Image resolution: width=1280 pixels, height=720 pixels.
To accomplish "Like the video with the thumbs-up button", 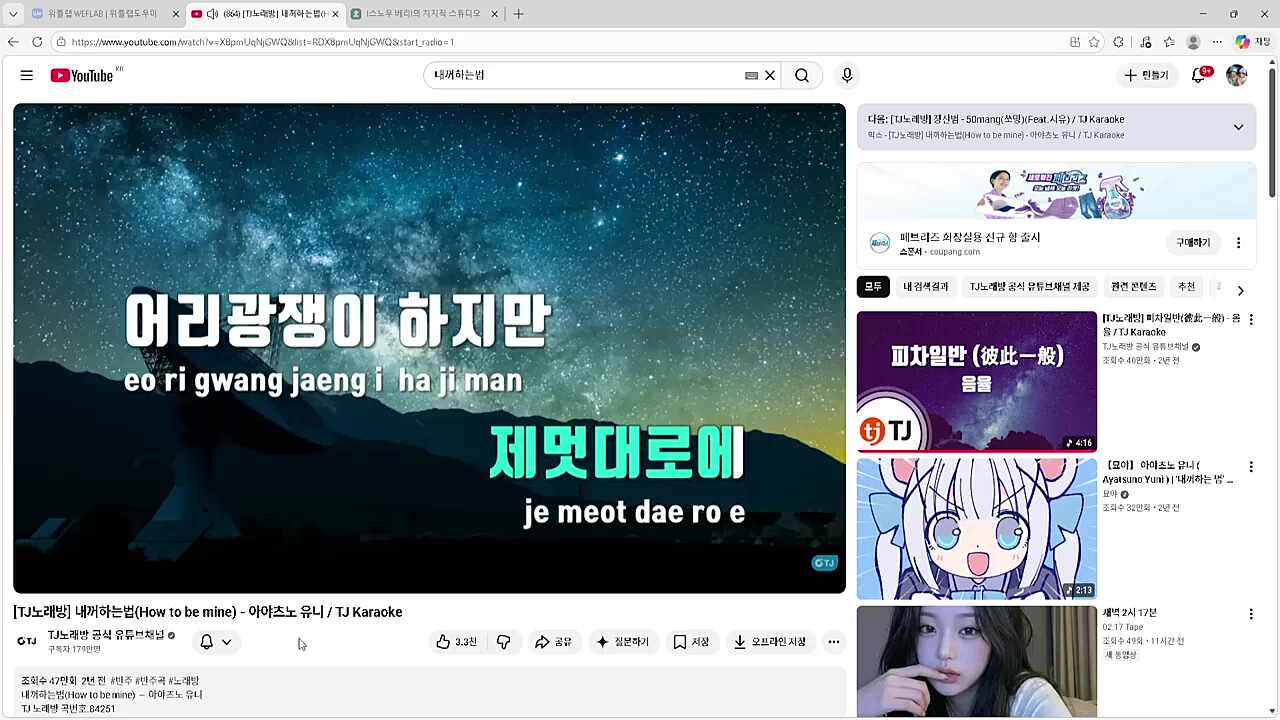I will pos(456,642).
